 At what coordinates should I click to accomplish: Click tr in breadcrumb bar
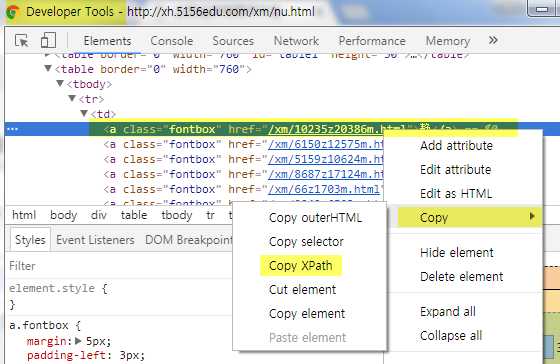pos(210,215)
